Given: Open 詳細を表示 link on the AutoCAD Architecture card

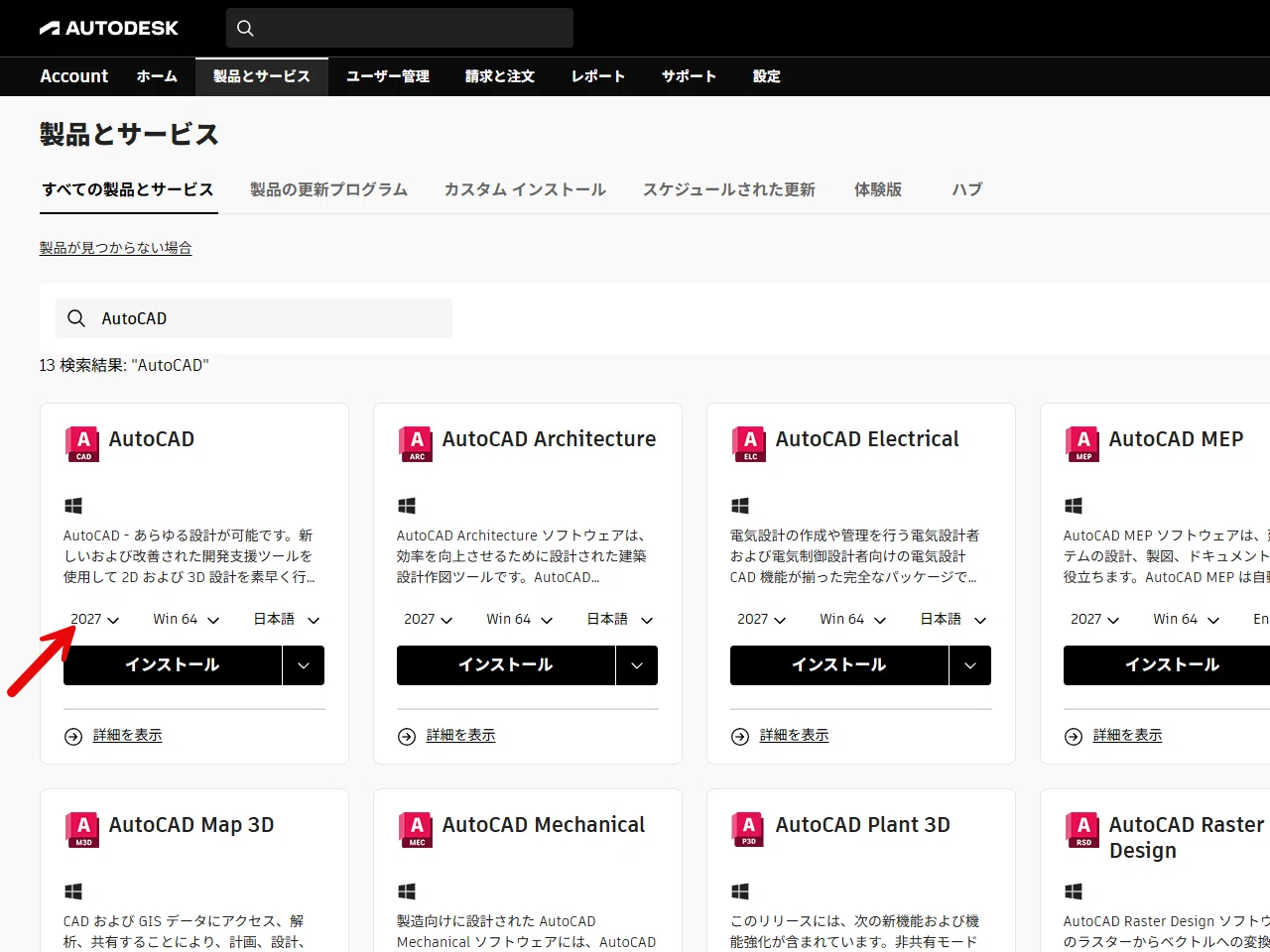Looking at the screenshot, I should (x=461, y=736).
